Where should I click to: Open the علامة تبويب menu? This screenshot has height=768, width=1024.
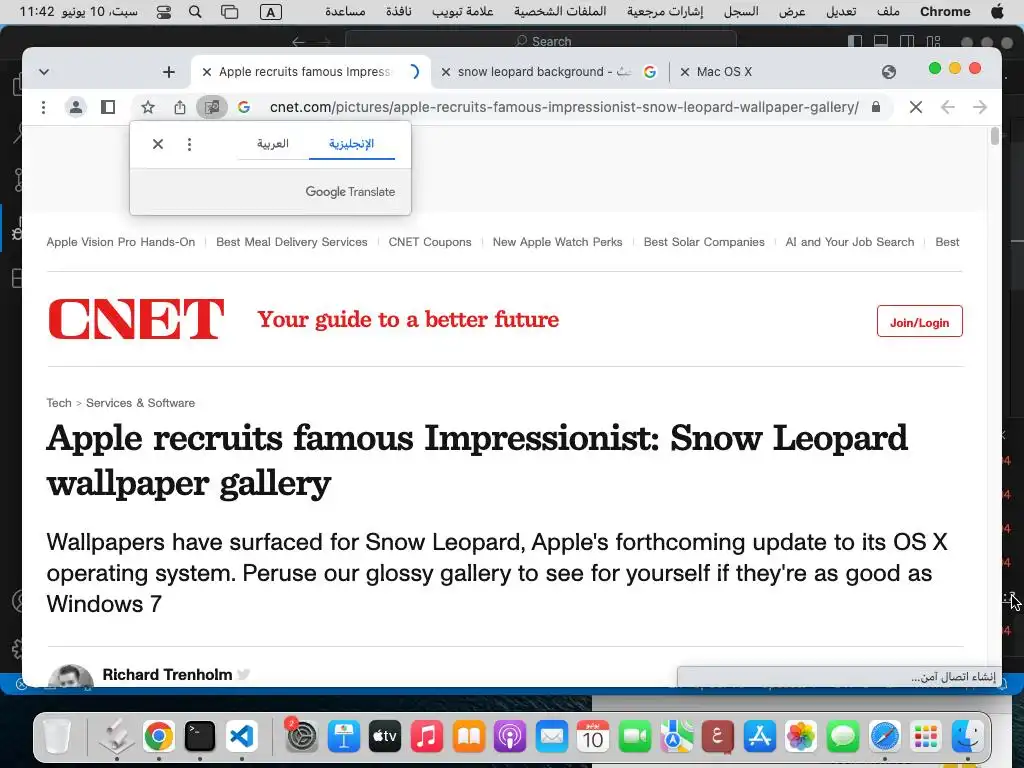[x=462, y=12]
